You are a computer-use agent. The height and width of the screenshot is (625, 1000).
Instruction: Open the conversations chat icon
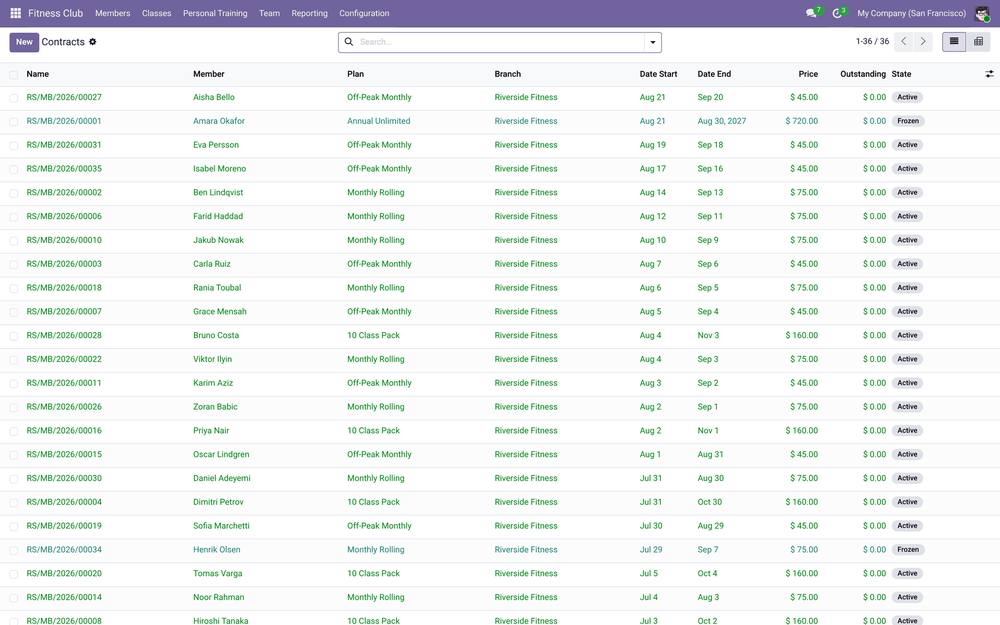click(x=811, y=13)
